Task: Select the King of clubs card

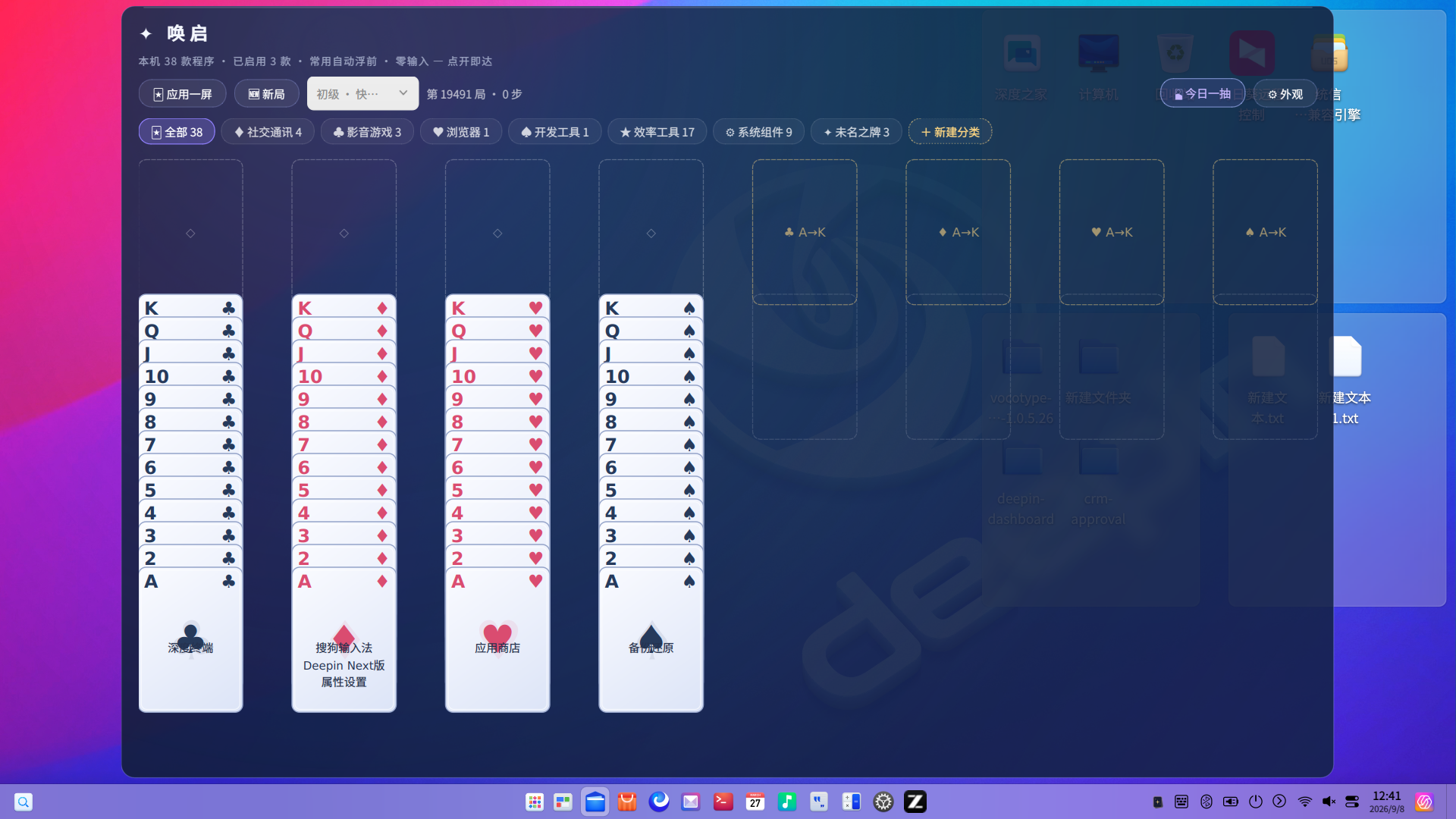Action: point(190,307)
